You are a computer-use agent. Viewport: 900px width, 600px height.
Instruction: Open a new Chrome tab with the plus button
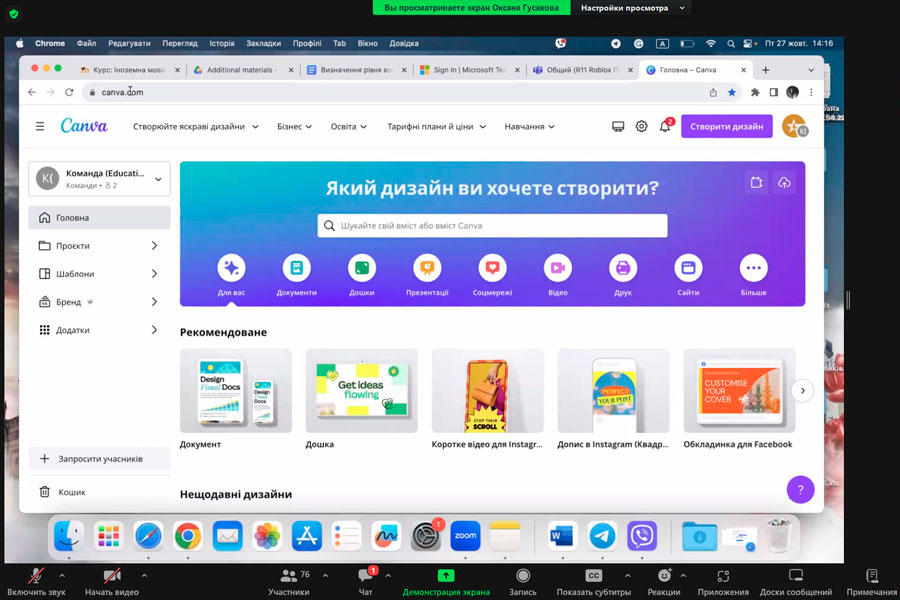tap(765, 70)
